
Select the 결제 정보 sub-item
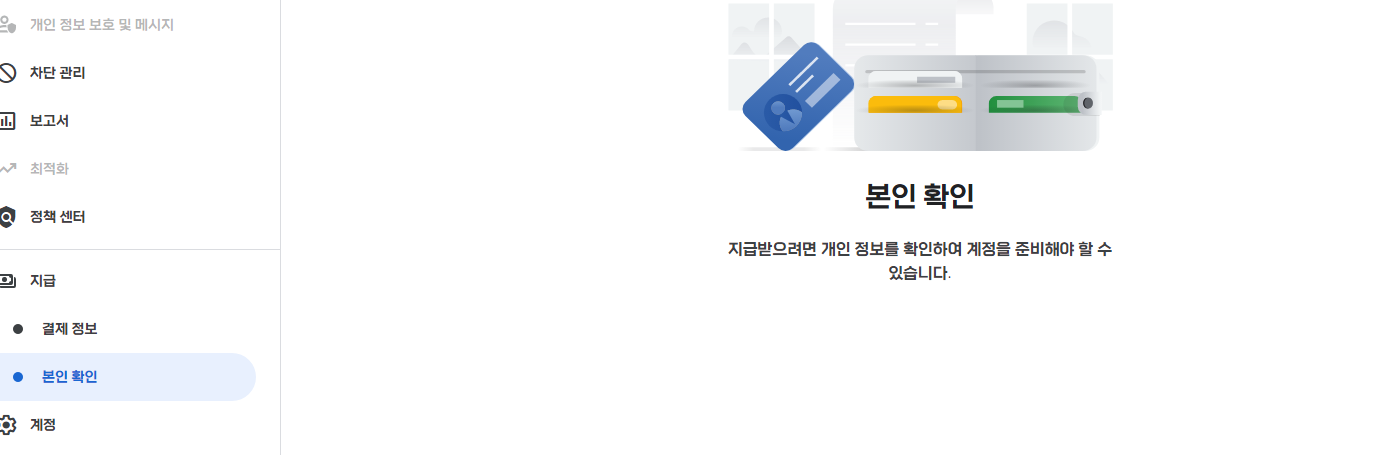70,329
